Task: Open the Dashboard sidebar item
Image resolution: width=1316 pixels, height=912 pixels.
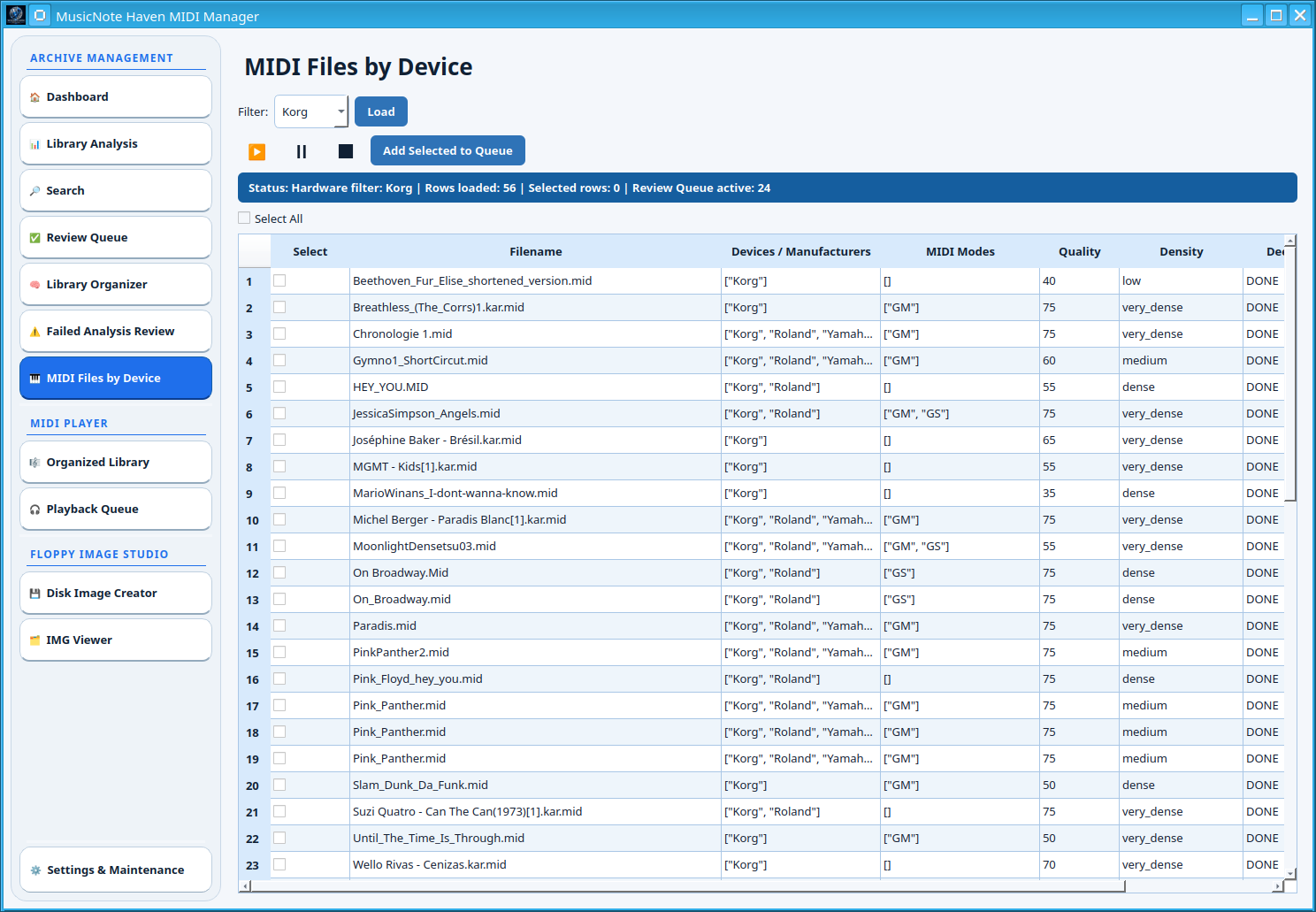Action: pos(116,96)
